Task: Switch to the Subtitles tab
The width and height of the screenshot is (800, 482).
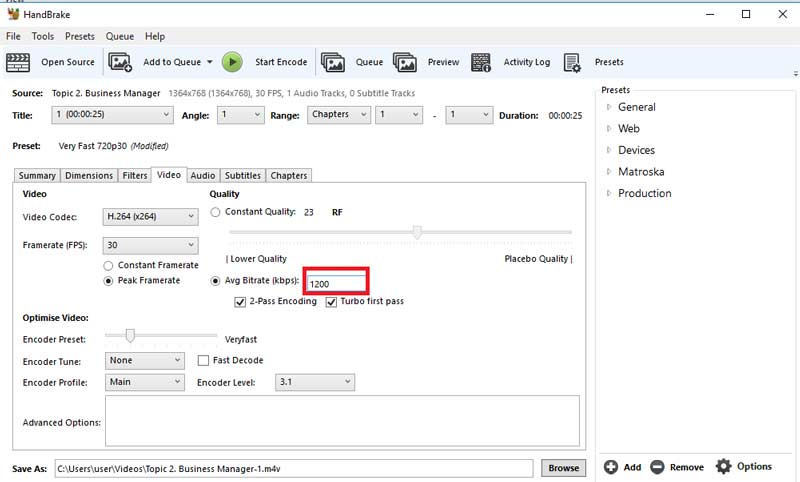Action: coord(243,175)
